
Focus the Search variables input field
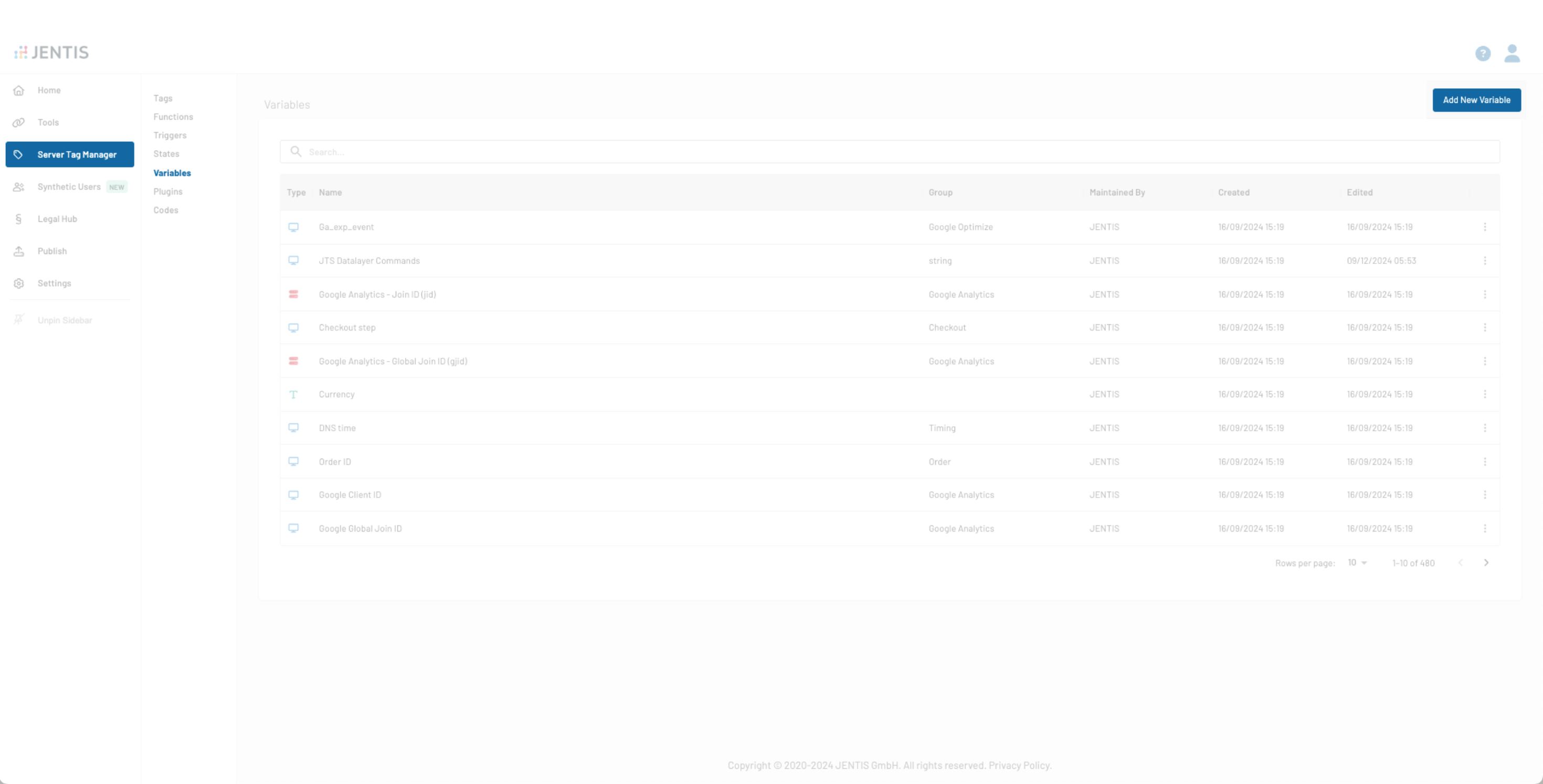click(x=890, y=152)
